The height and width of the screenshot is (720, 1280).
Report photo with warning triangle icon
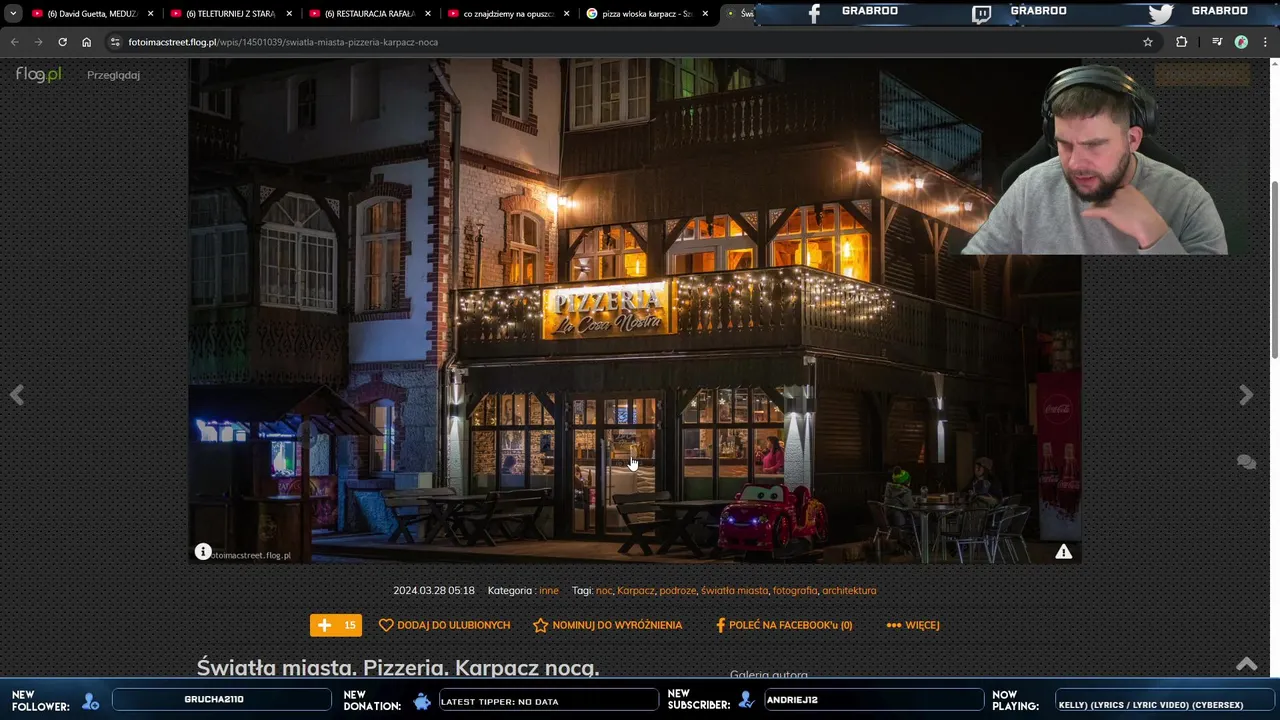[x=1064, y=552]
